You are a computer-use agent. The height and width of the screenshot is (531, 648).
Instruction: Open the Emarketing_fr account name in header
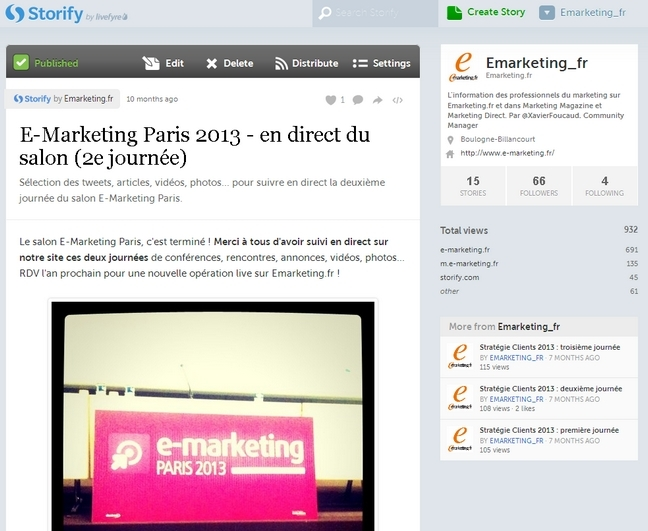tap(593, 13)
